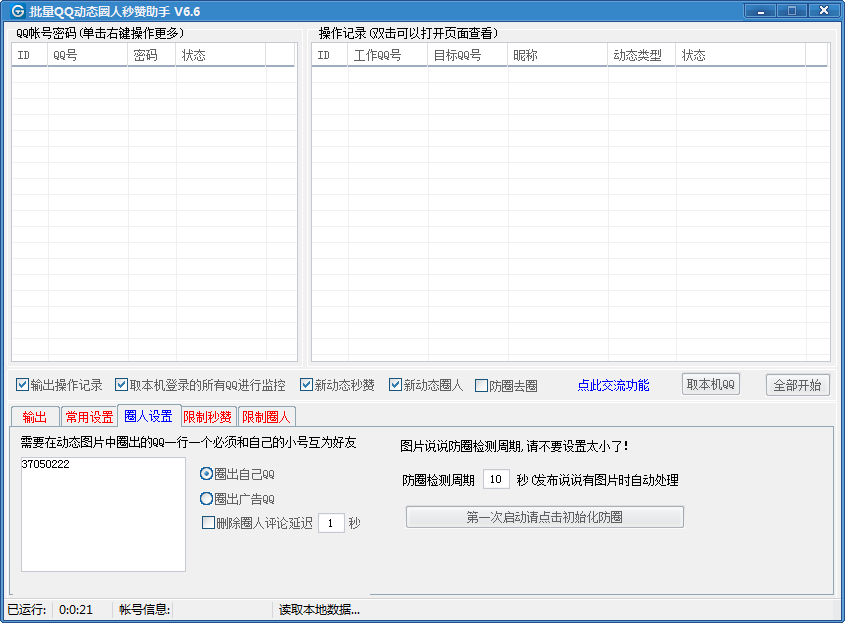The height and width of the screenshot is (623, 845).
Task: Toggle 取本机登录的所有QQ进行监控 checkbox
Action: click(x=121, y=385)
